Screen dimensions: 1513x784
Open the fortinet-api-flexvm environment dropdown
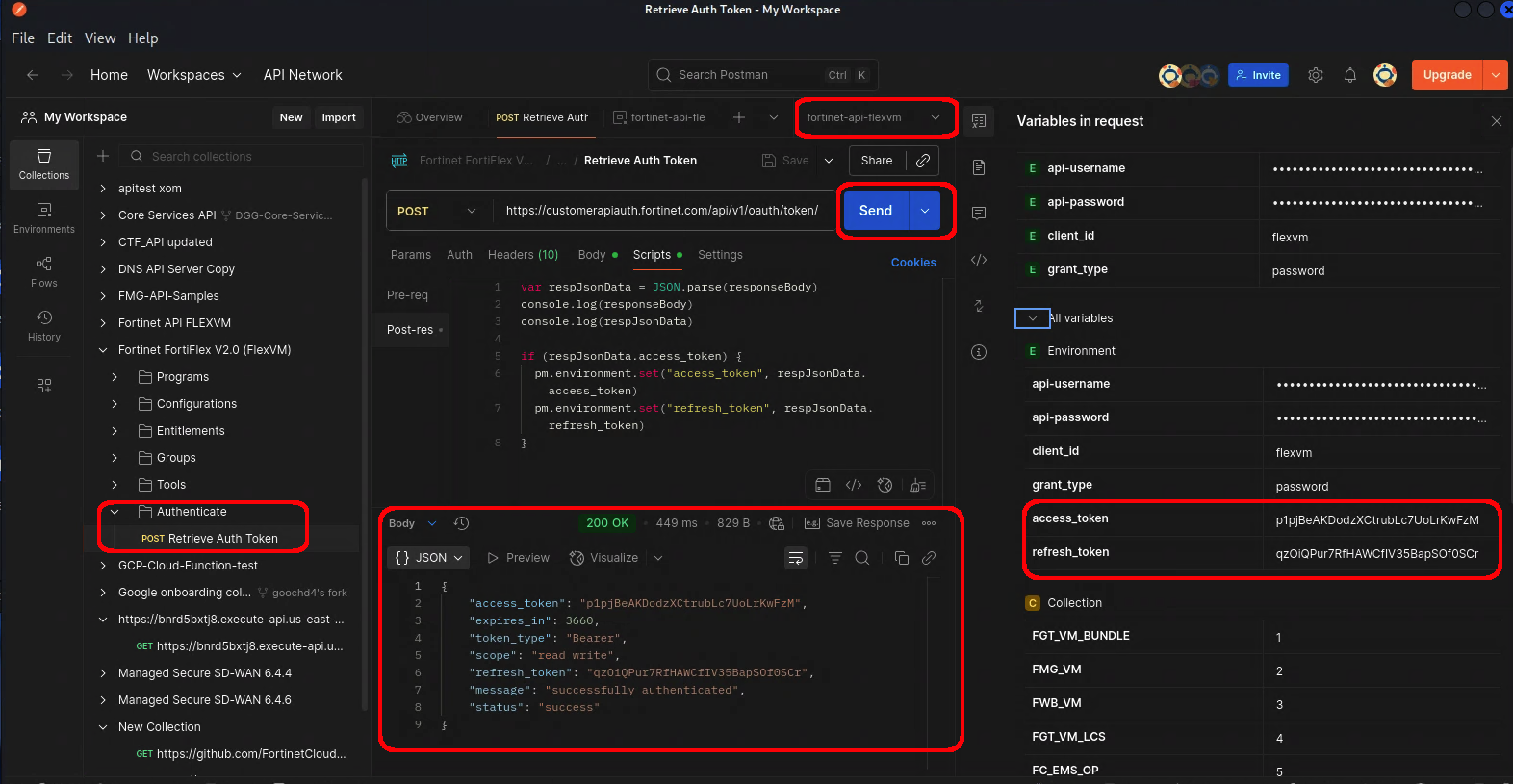[x=874, y=117]
